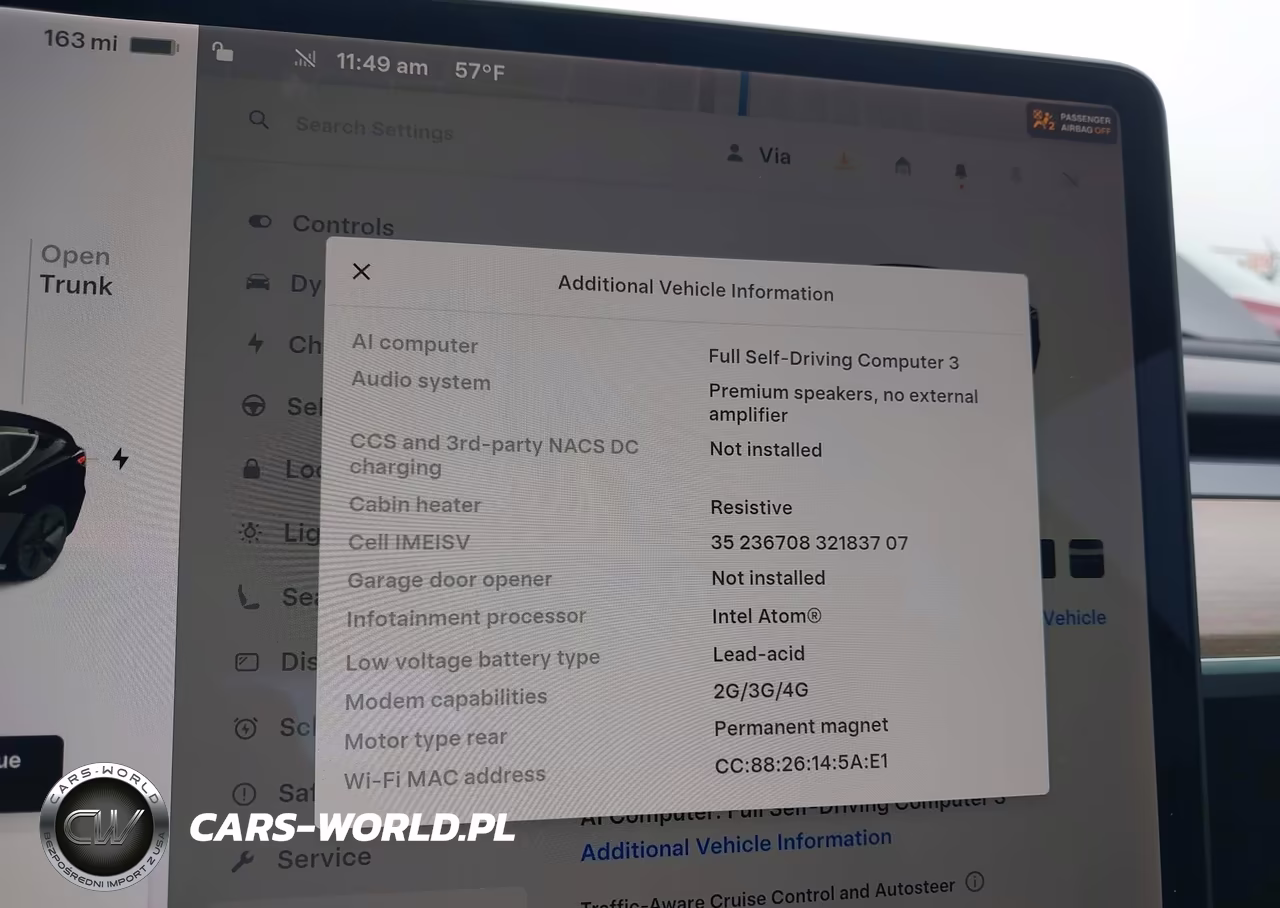
Task: Click Not installed in Garage door opener row
Action: (768, 578)
